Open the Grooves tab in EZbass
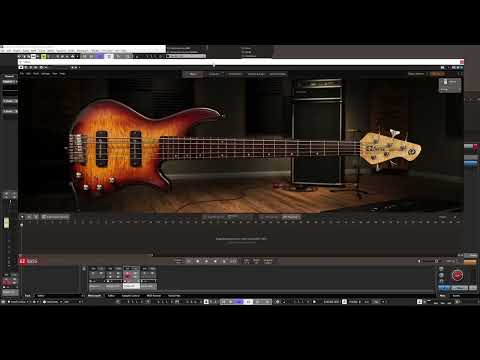This screenshot has height=360, width=480. (x=214, y=74)
